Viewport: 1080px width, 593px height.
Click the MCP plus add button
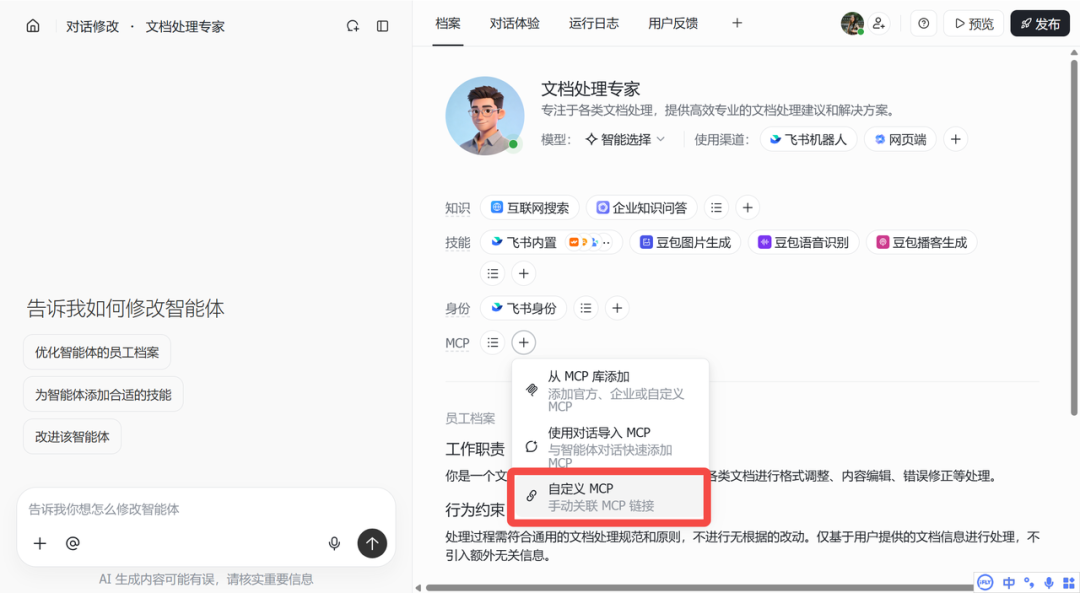coord(523,342)
